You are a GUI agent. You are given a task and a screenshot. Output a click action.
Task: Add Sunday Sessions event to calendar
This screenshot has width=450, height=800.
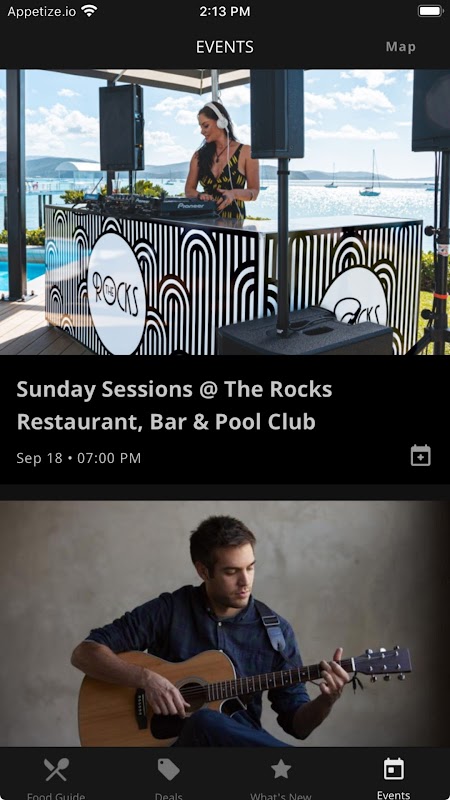(x=421, y=456)
